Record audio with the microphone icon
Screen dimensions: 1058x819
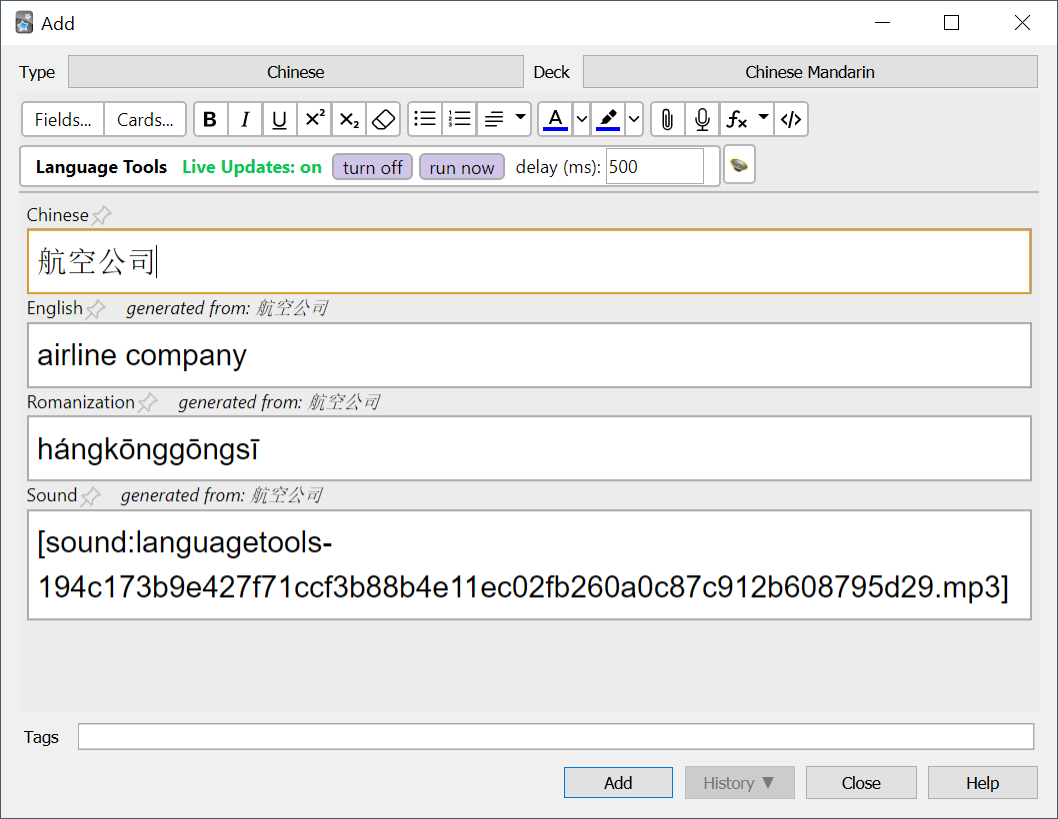(702, 119)
